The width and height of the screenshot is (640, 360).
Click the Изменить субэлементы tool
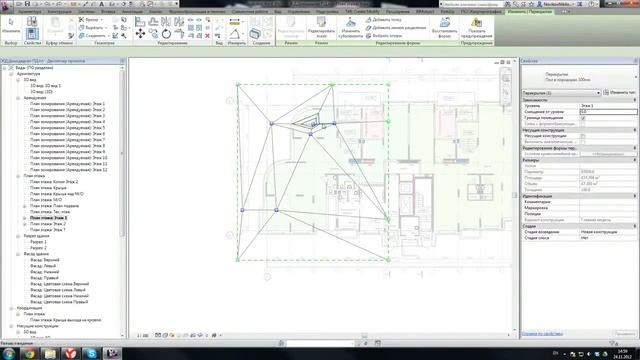tap(351, 28)
